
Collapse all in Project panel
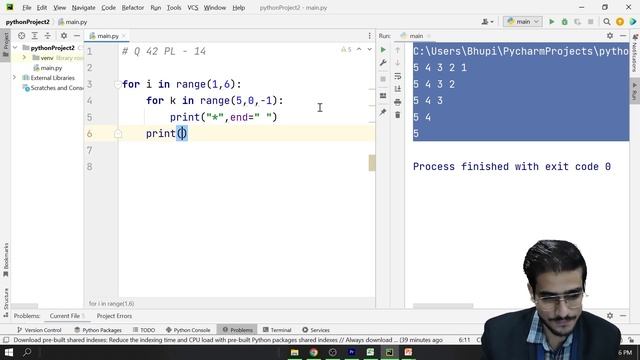pos(48,36)
